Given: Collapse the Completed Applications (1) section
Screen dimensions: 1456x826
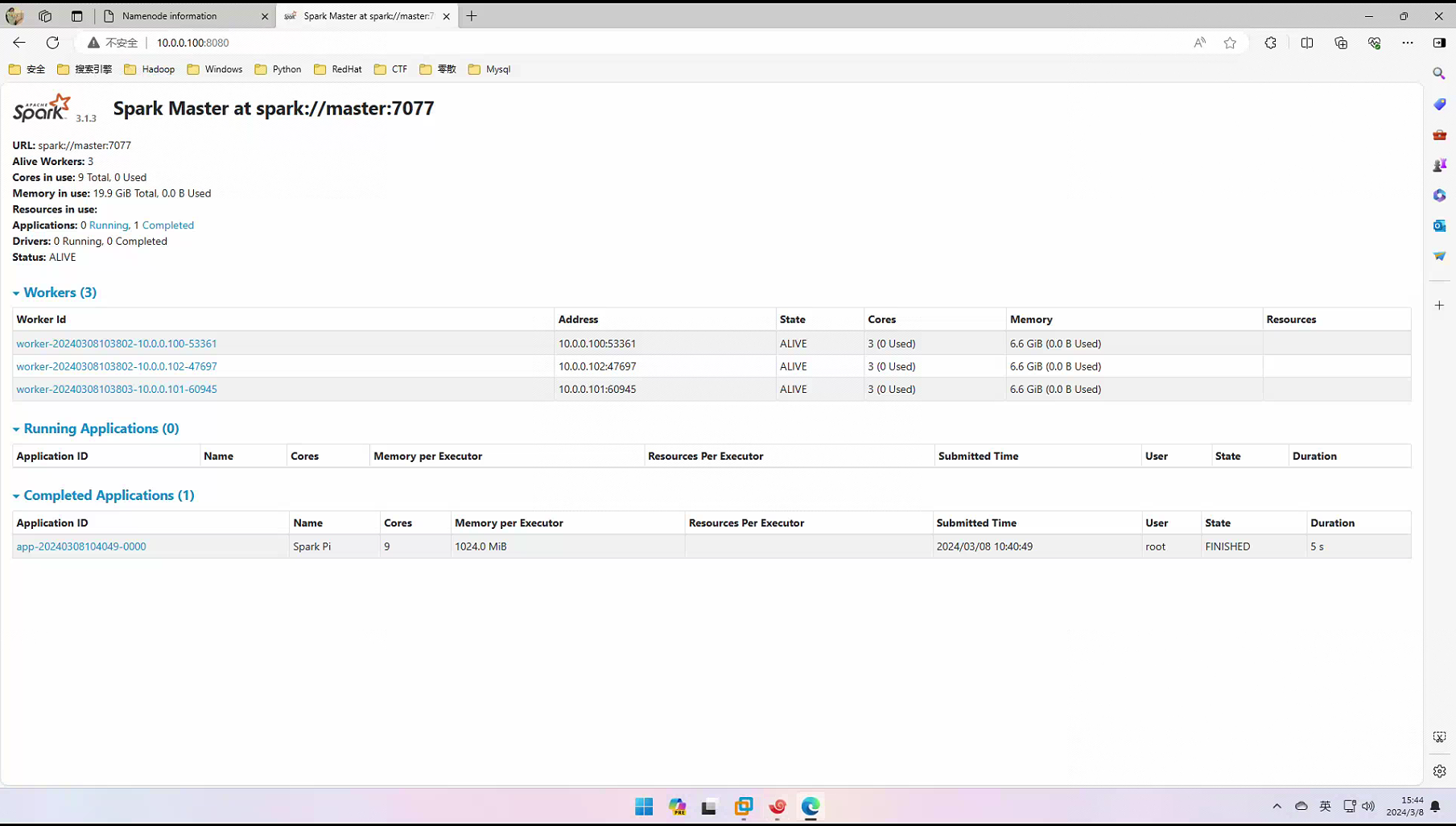Looking at the screenshot, I should click(x=104, y=495).
